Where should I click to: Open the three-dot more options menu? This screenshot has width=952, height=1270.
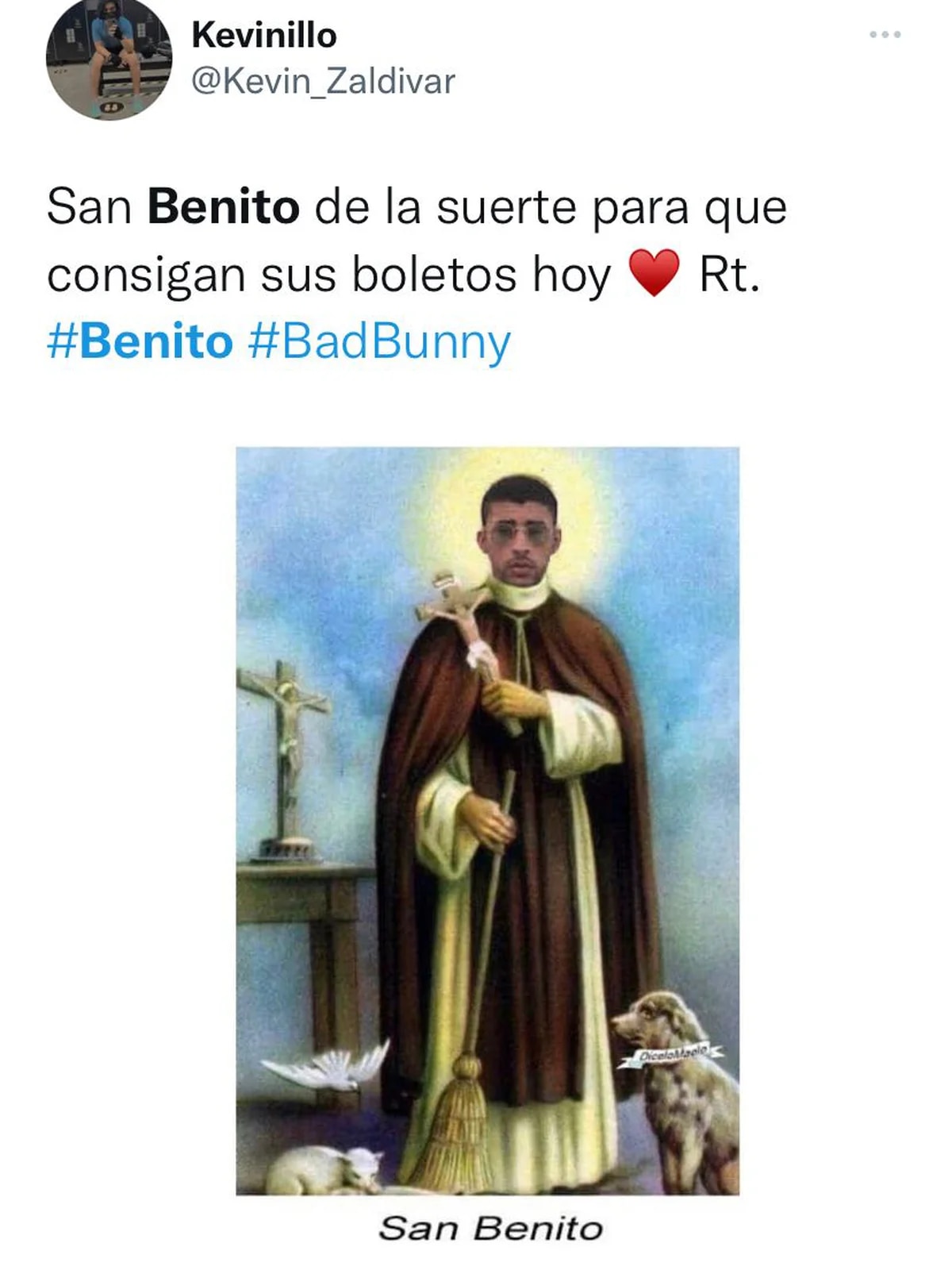coord(885,34)
